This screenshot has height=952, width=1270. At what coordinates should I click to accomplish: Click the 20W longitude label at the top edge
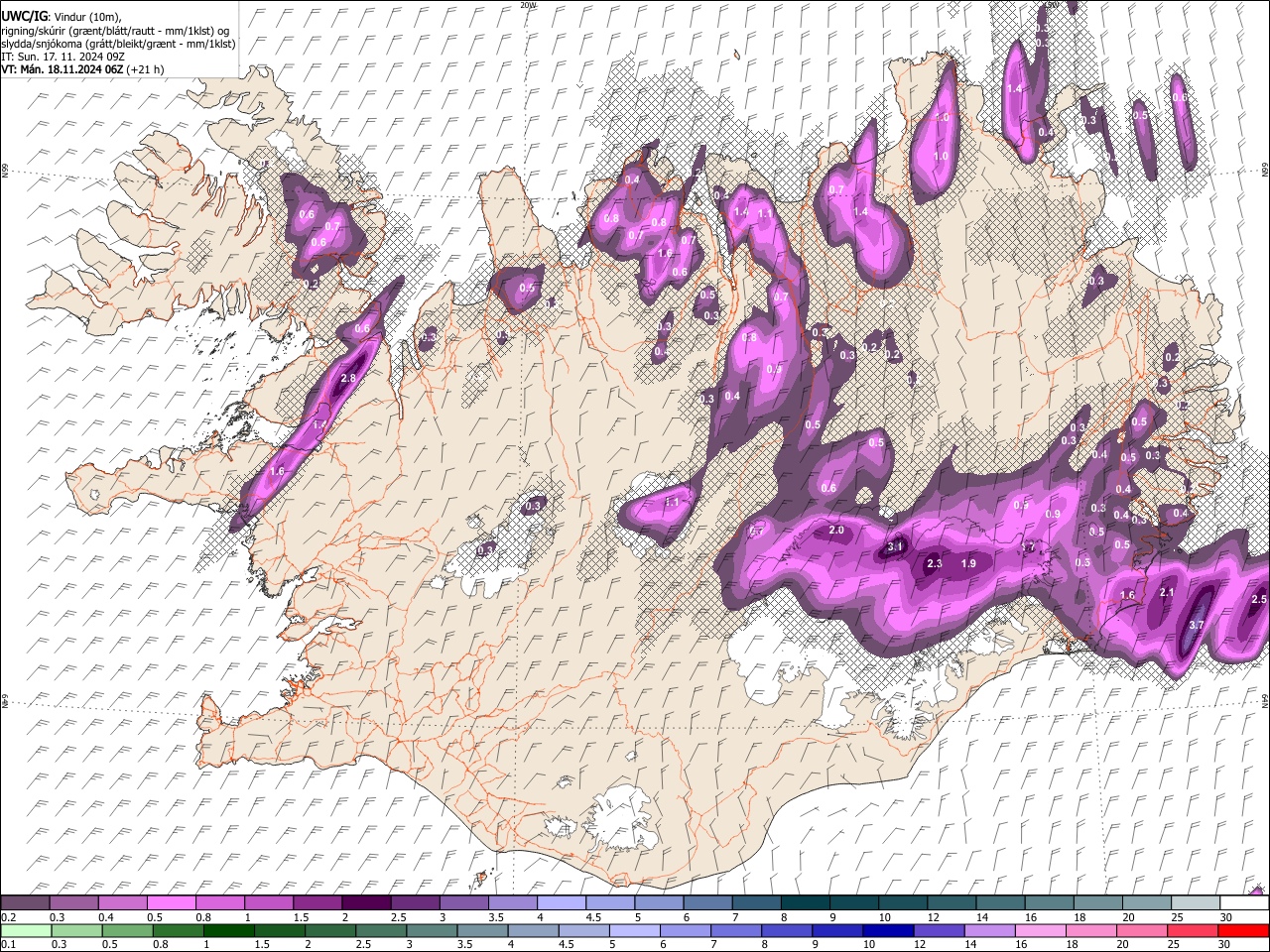[x=528, y=4]
